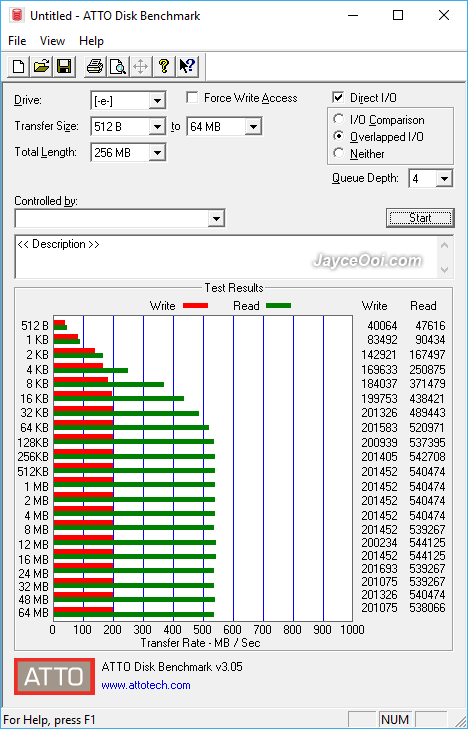This screenshot has width=468, height=729.
Task: Click the read value 371479 for 8 KB
Action: coord(427,384)
